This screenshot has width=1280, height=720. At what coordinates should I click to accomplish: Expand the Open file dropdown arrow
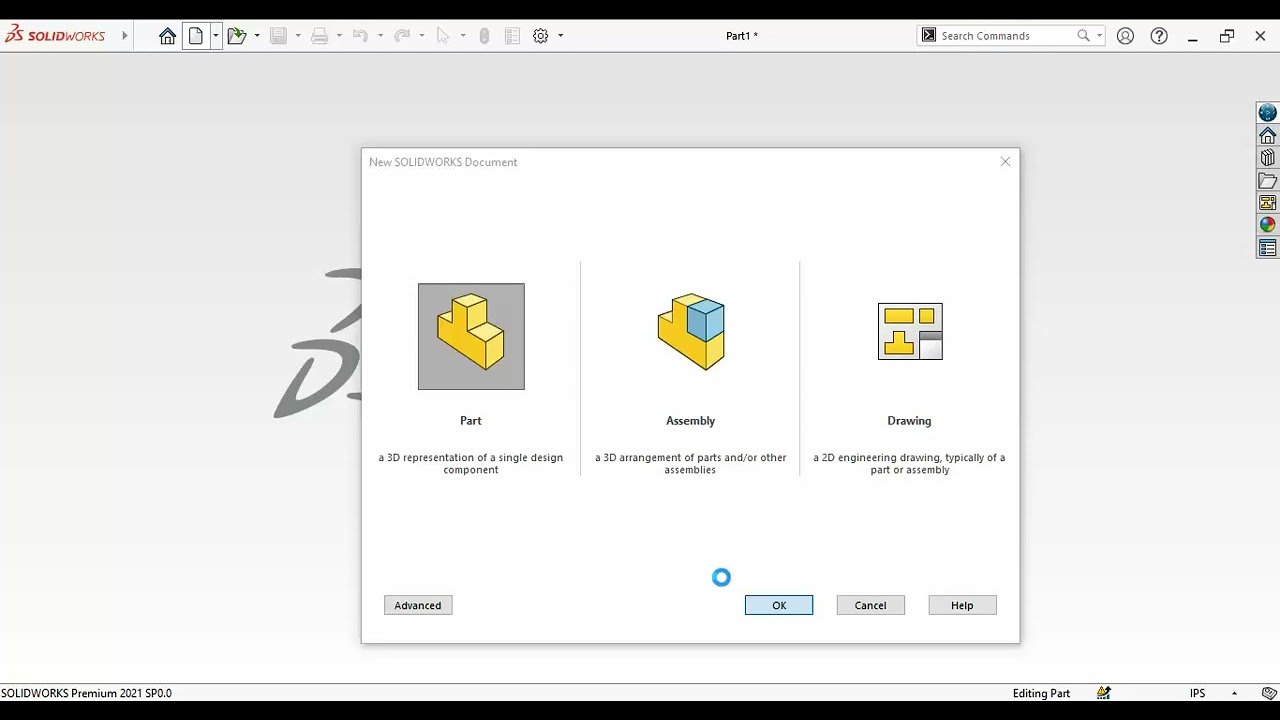pos(257,36)
